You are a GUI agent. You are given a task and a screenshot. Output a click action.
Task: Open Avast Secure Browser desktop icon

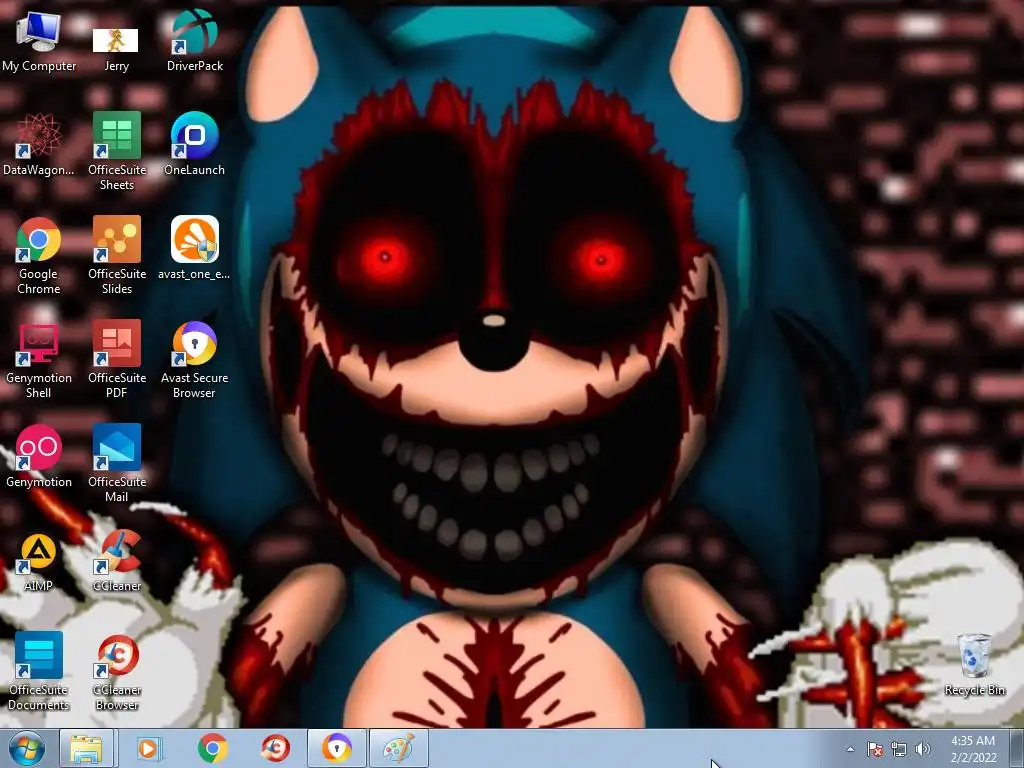pyautogui.click(x=195, y=359)
